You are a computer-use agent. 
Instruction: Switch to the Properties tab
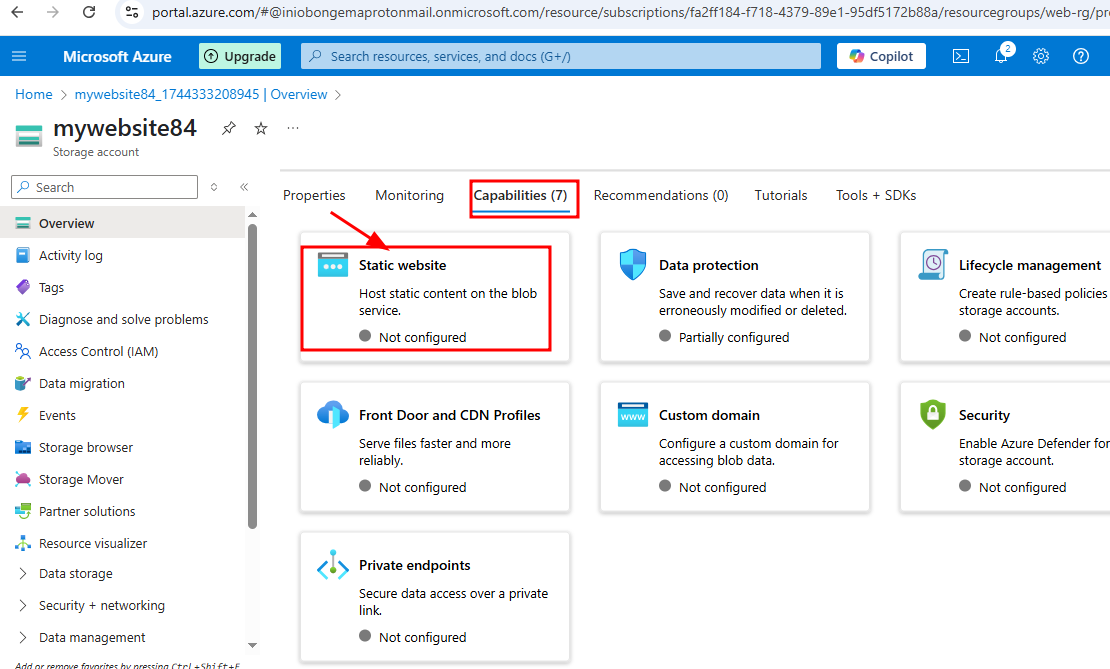[x=314, y=195]
